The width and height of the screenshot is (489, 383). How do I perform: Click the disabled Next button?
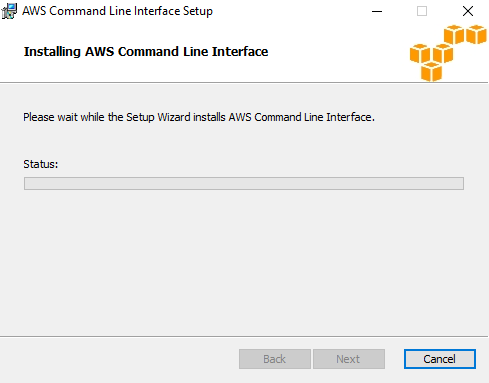click(x=349, y=359)
